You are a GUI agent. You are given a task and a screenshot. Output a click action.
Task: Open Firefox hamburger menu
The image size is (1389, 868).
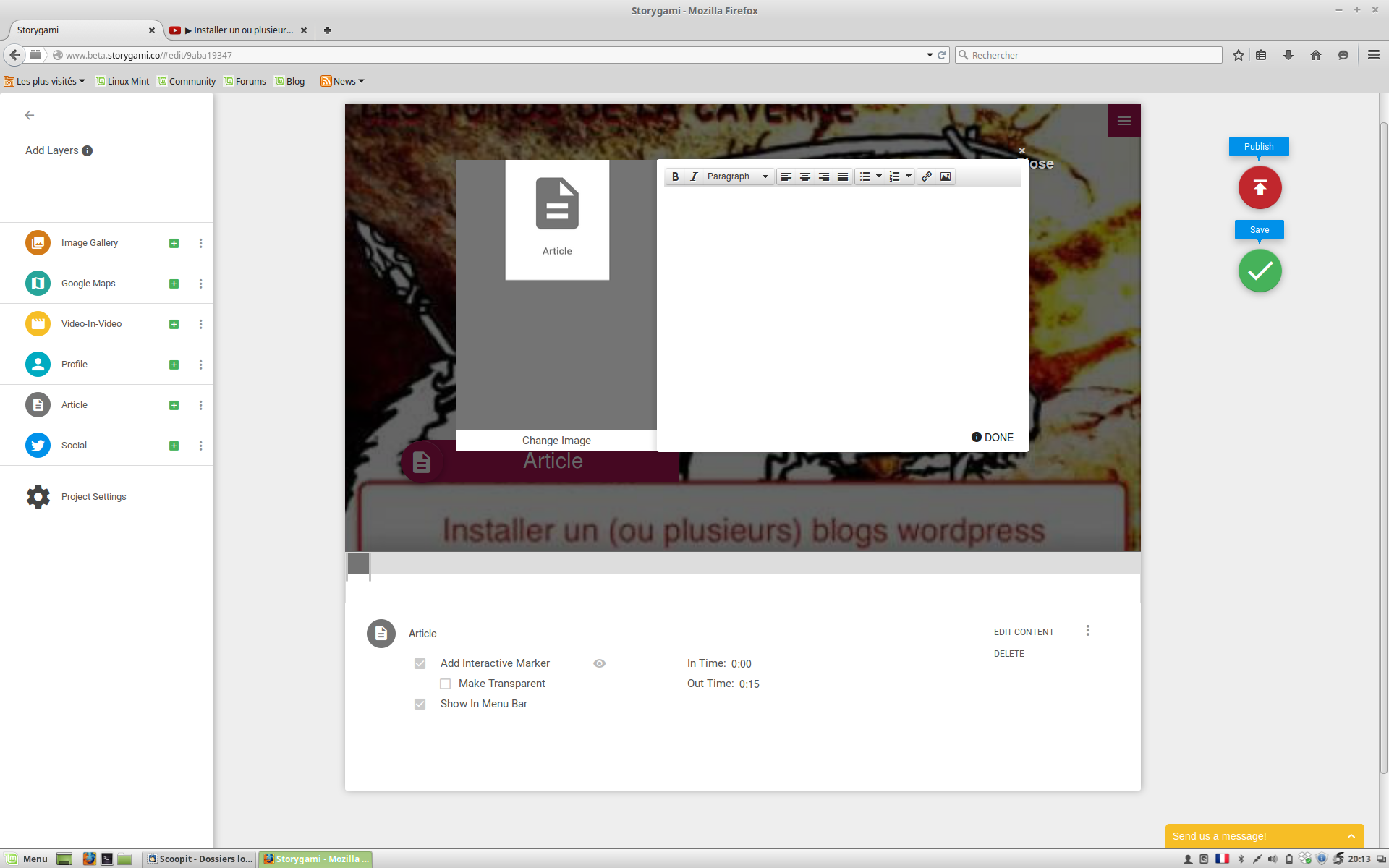click(1373, 55)
